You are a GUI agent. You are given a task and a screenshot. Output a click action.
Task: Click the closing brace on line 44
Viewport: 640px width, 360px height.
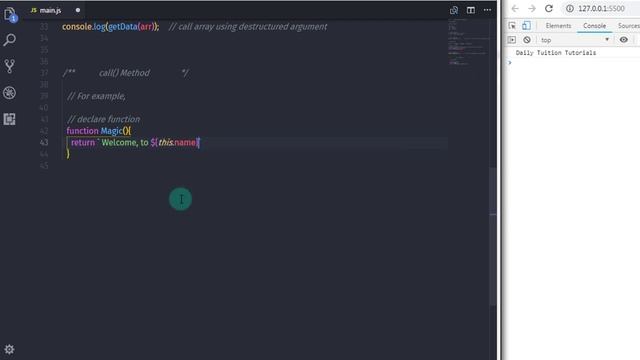click(68, 153)
